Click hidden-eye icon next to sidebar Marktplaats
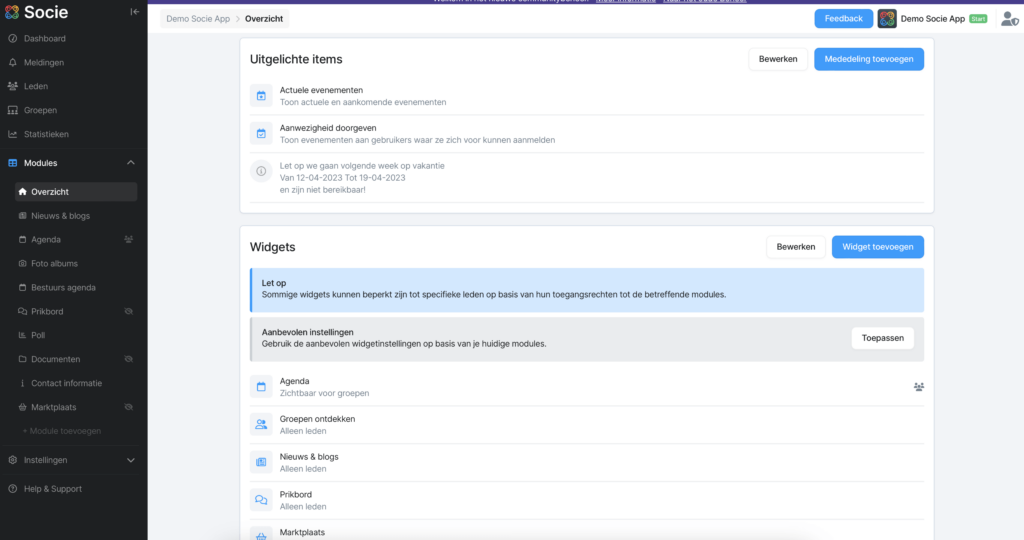Viewport: 1024px width, 540px height. pos(129,407)
